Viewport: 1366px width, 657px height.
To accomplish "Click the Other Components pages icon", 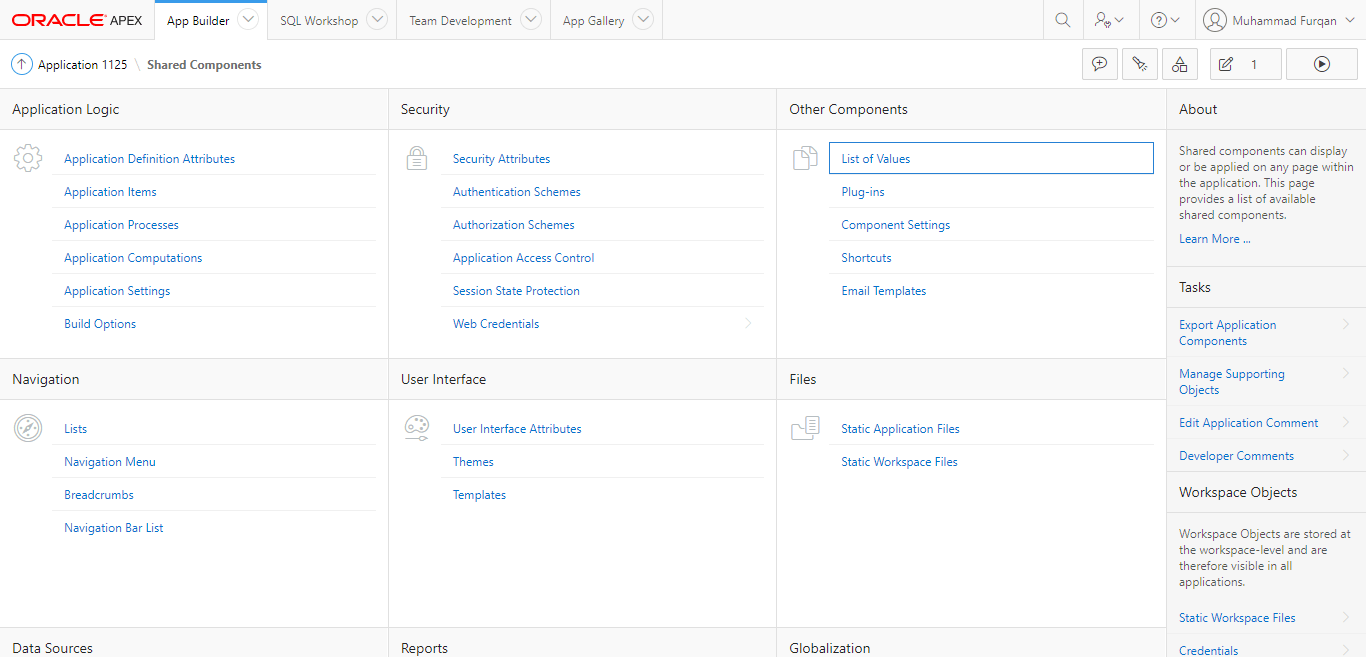I will [x=805, y=158].
